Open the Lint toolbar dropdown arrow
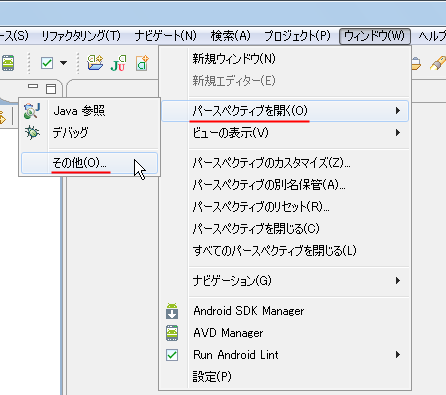Viewport: 446px width, 395px height. [x=63, y=63]
